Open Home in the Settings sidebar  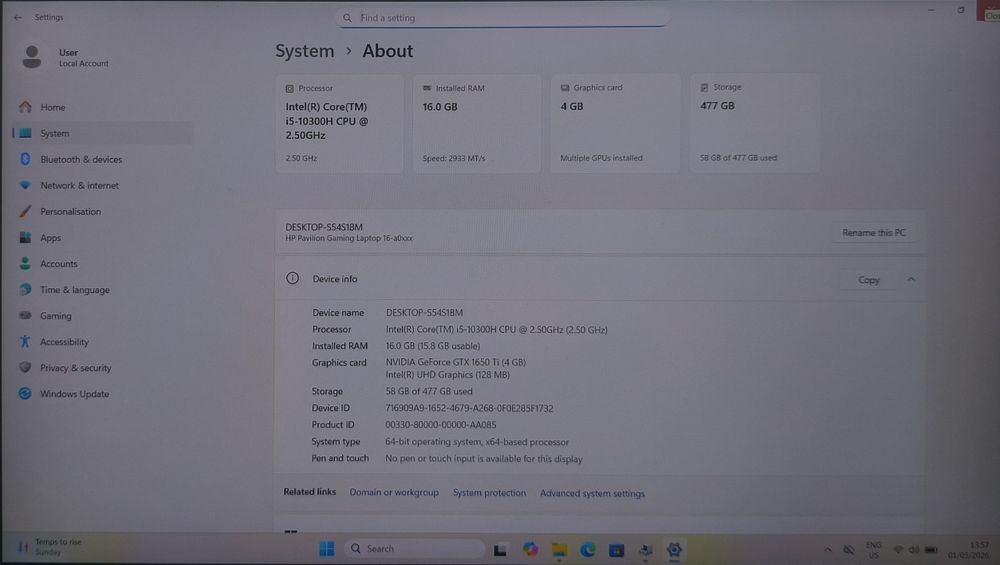[x=102, y=107]
